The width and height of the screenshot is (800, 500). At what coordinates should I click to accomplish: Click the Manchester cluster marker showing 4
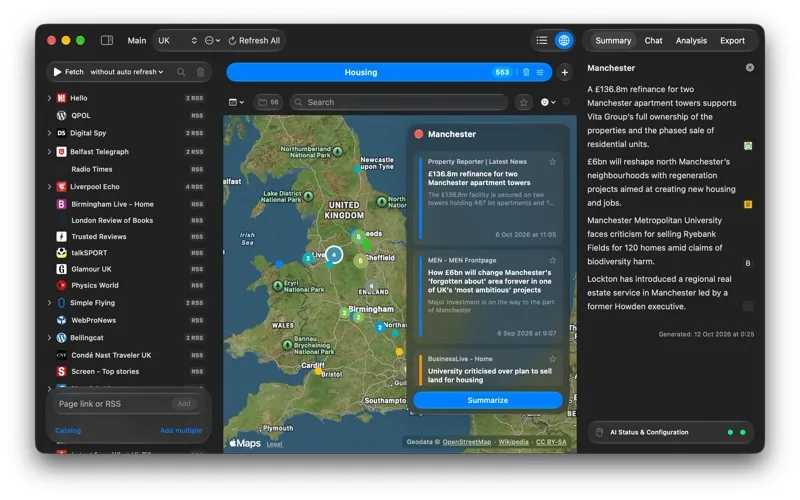(x=334, y=255)
